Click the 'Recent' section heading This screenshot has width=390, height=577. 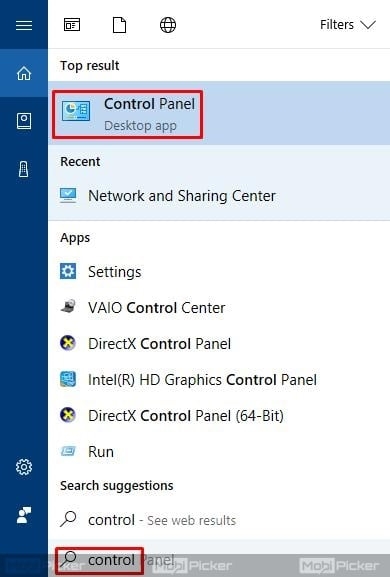click(x=80, y=162)
